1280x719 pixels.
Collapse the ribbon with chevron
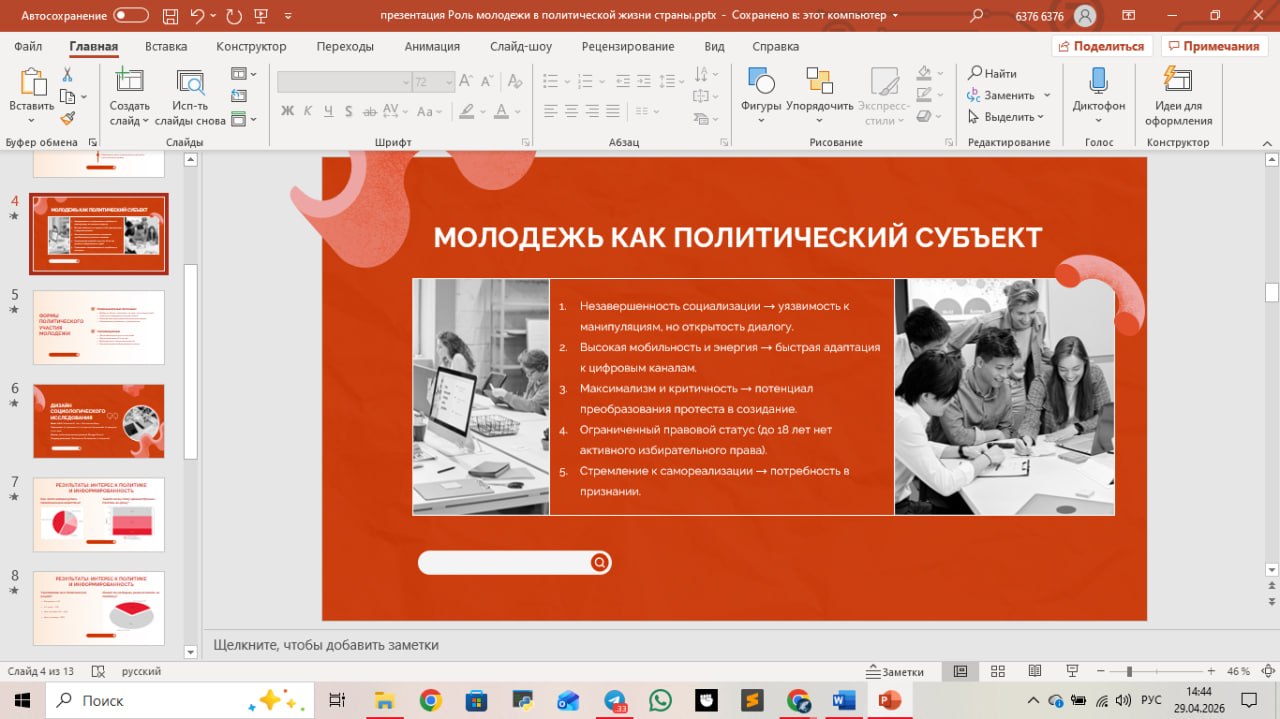(1267, 142)
